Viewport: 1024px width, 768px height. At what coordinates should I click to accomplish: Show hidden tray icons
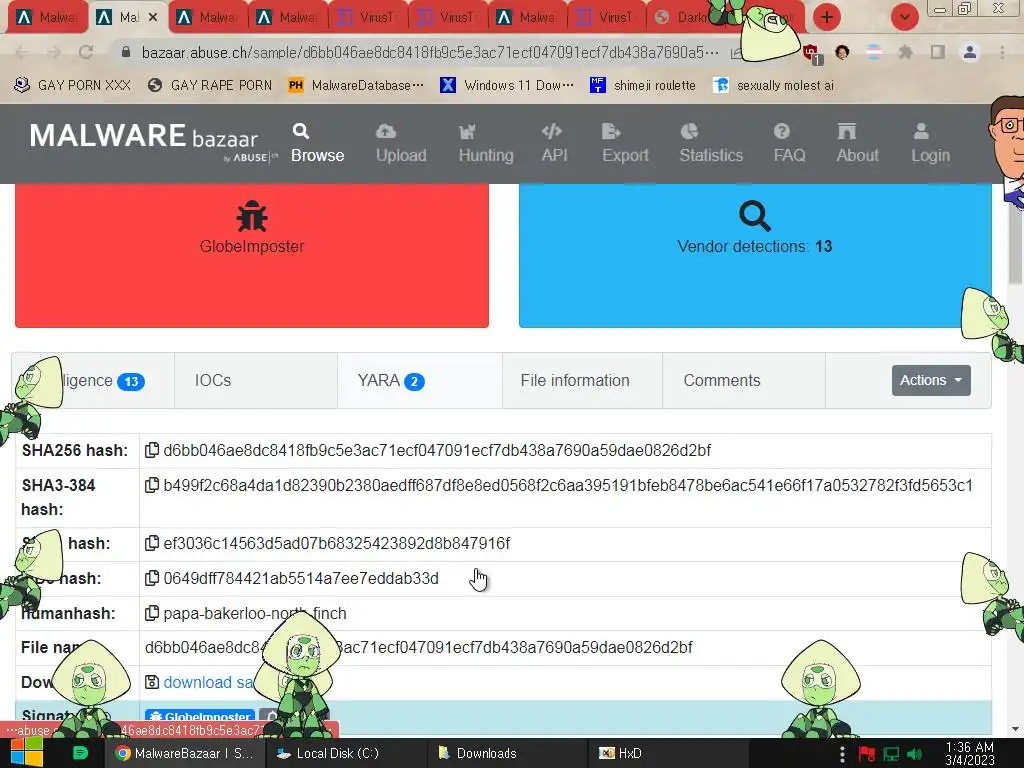pyautogui.click(x=842, y=754)
